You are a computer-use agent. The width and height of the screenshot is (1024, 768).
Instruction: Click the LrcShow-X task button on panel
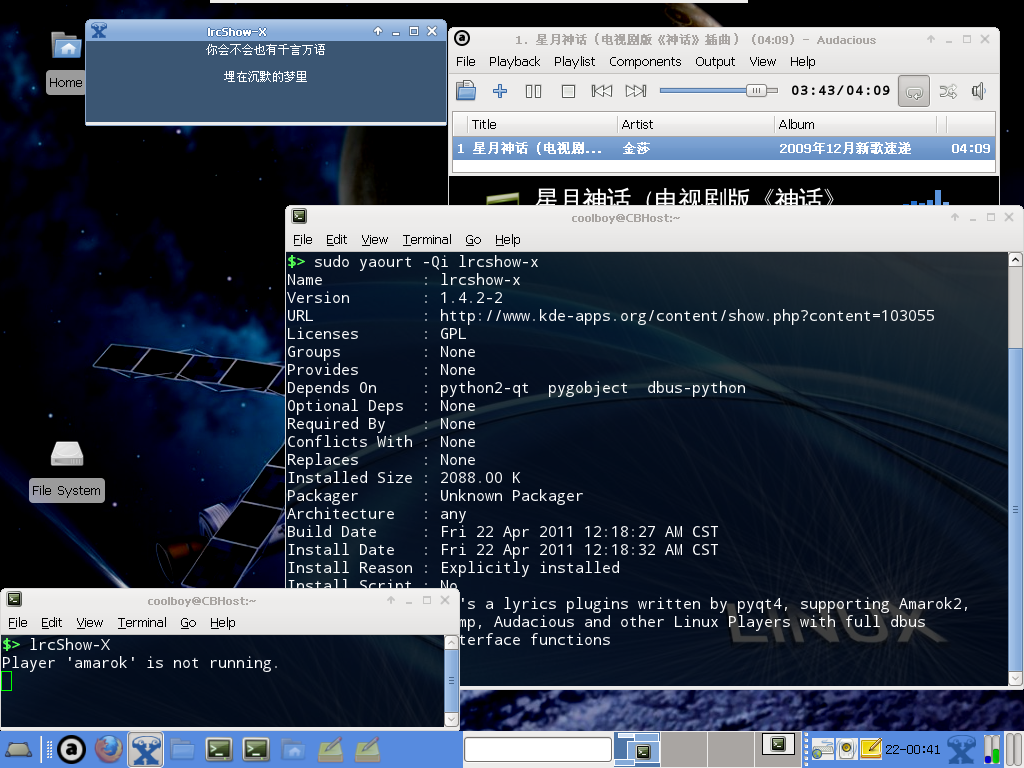point(146,749)
